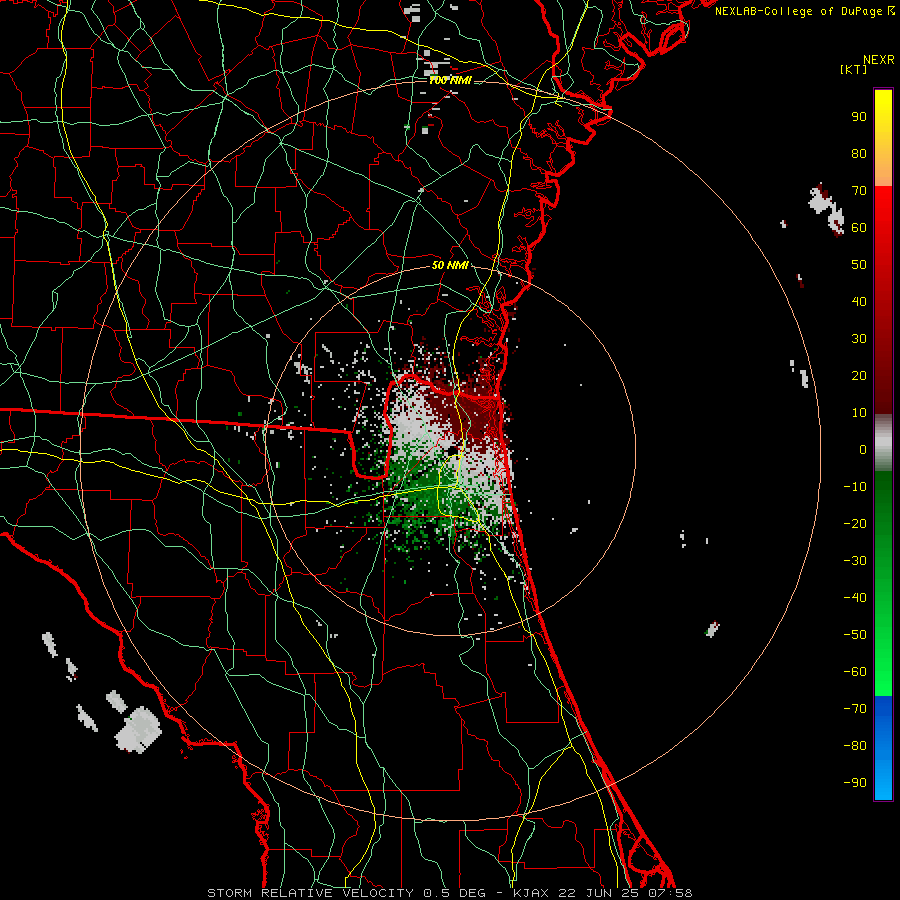Select the -80 value on the velocity scale

point(855,746)
